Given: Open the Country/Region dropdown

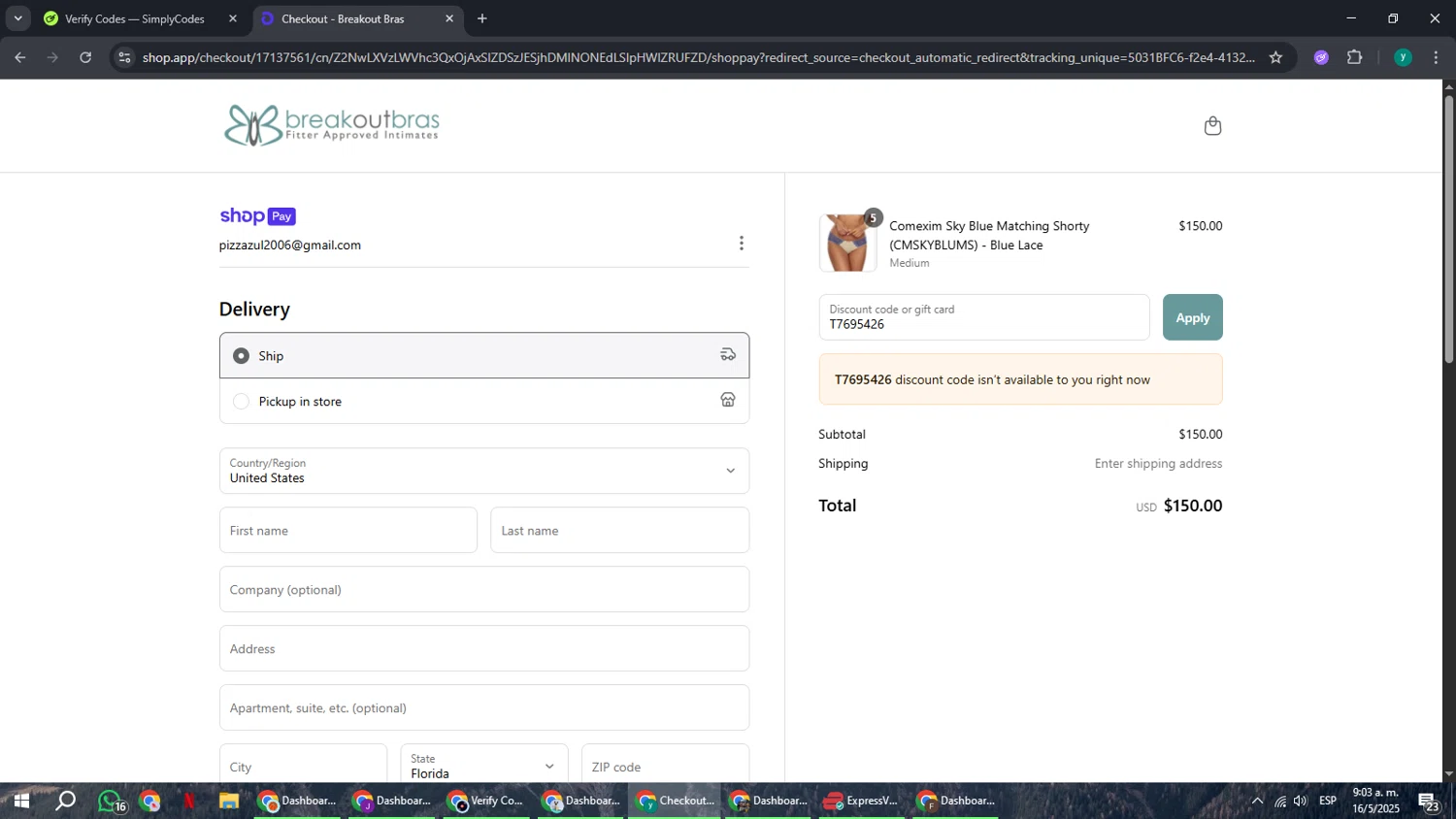Looking at the screenshot, I should 484,471.
